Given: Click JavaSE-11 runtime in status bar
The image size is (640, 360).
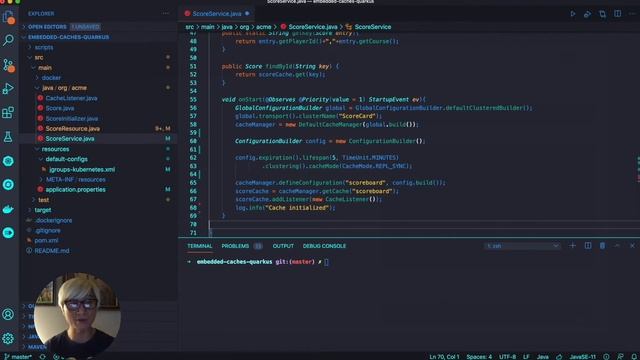Looking at the screenshot, I should (x=582, y=357).
